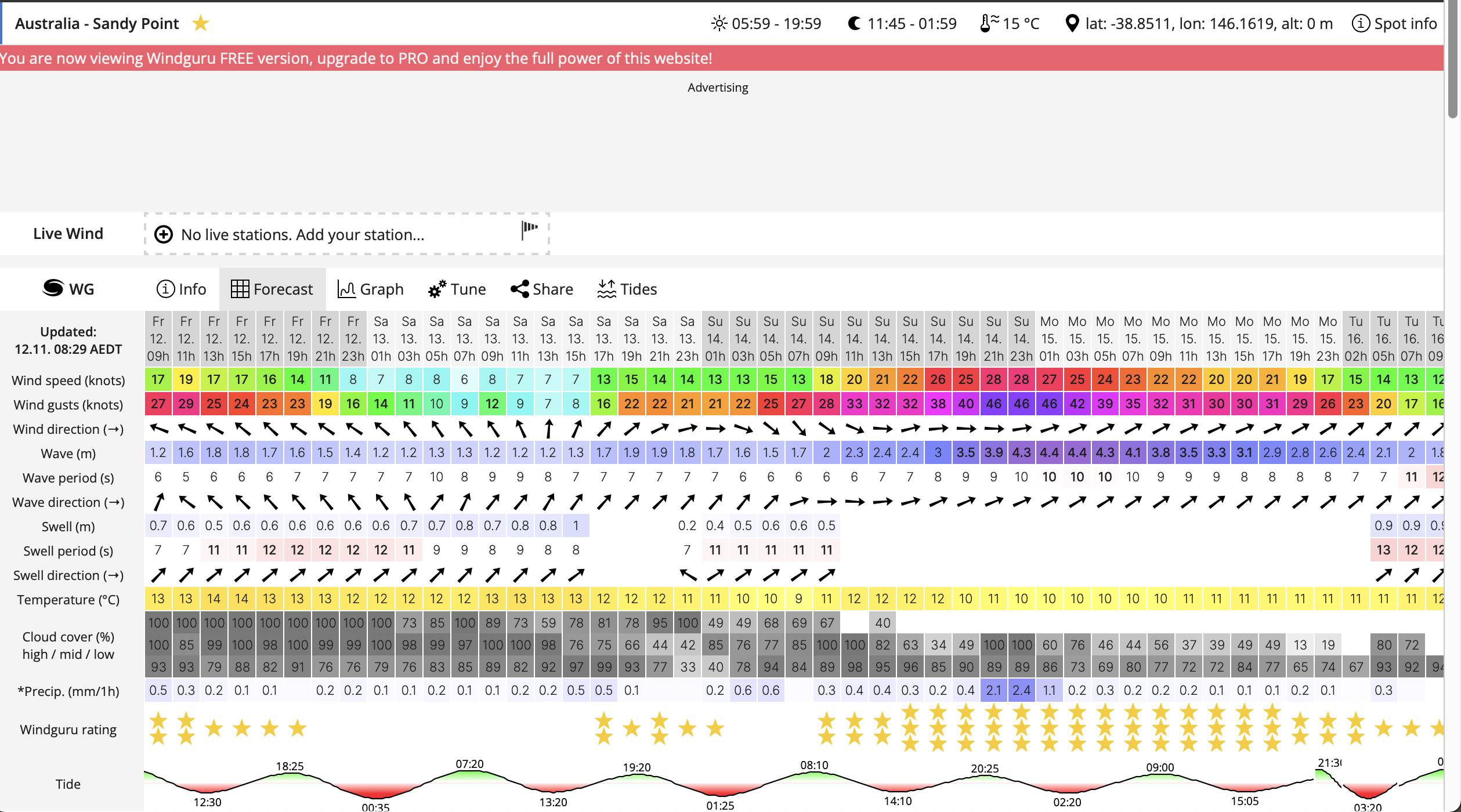Open the WG model logo tab
The image size is (1461, 812).
pos(68,289)
